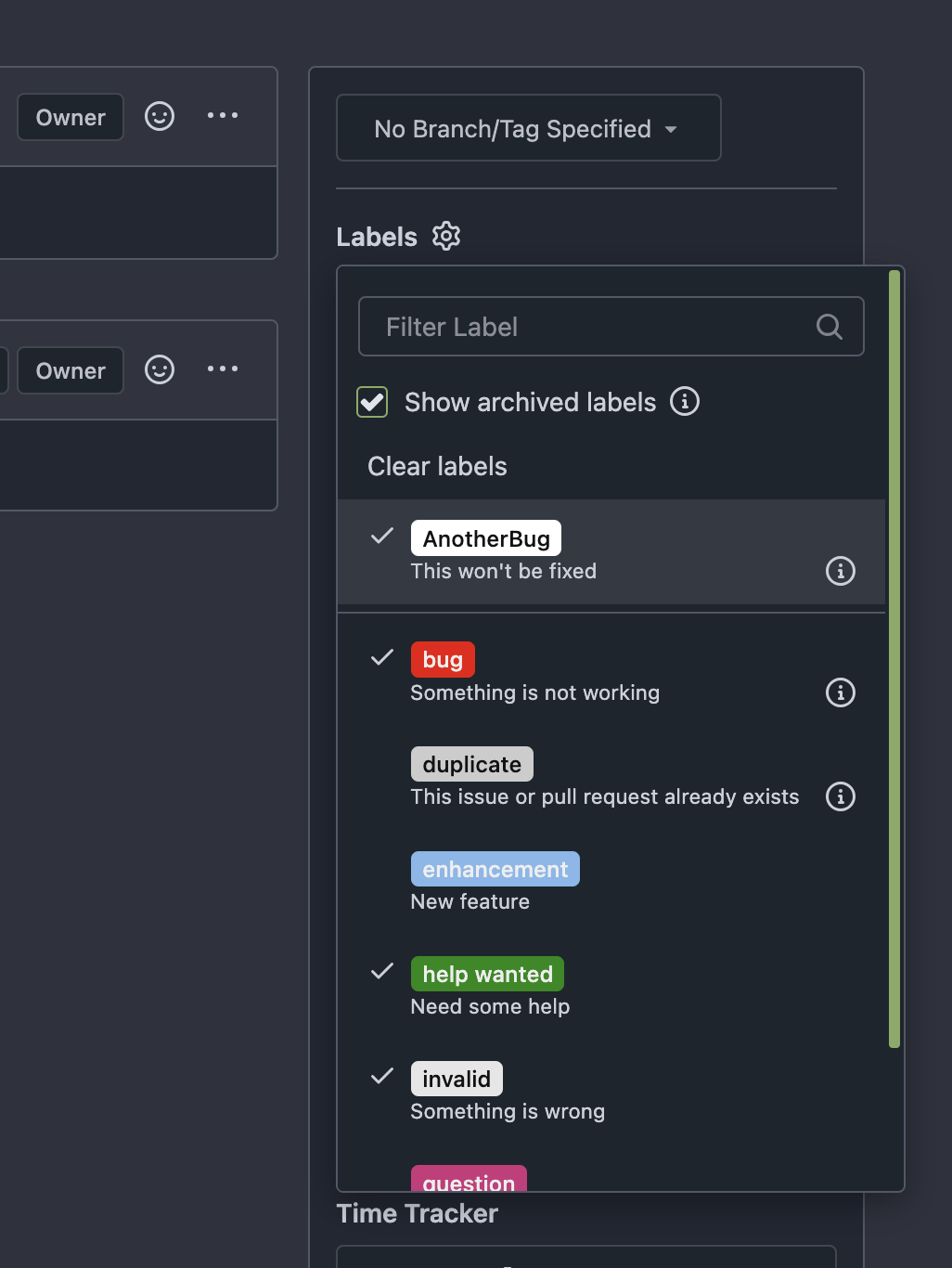Click Clear labels
The image size is (952, 1268).
tap(437, 466)
